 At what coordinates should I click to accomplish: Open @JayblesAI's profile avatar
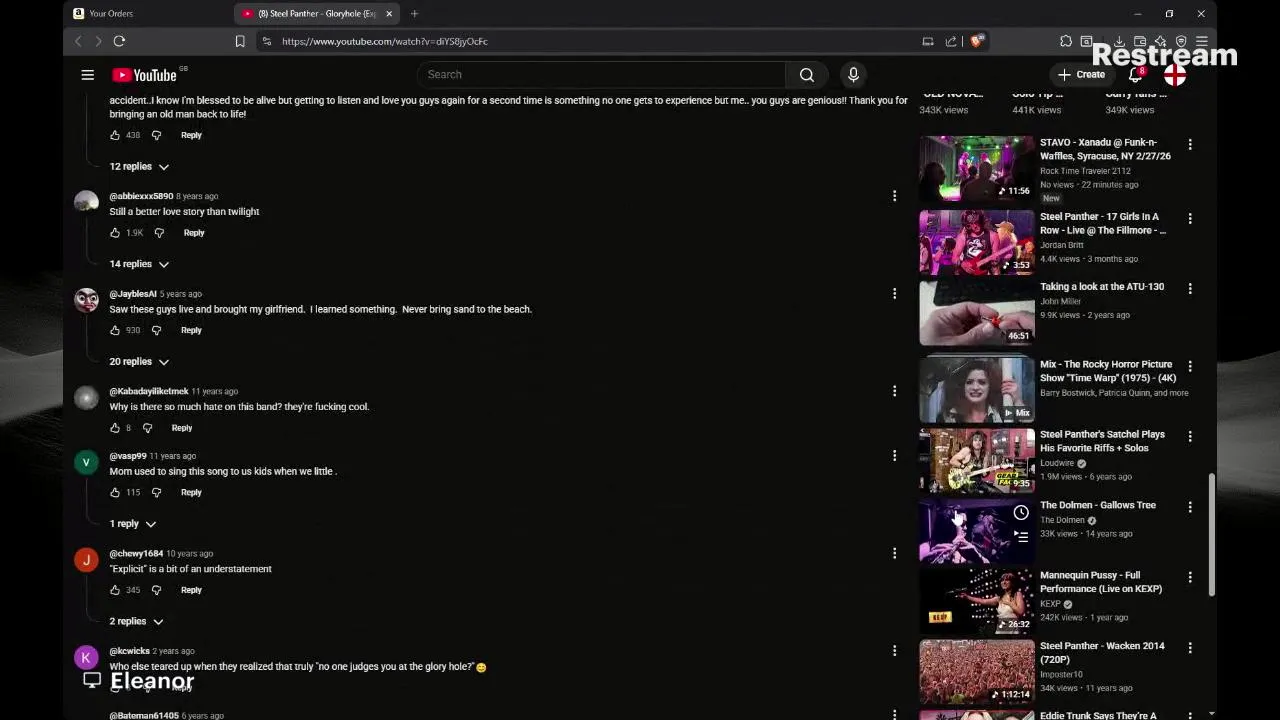(x=86, y=300)
